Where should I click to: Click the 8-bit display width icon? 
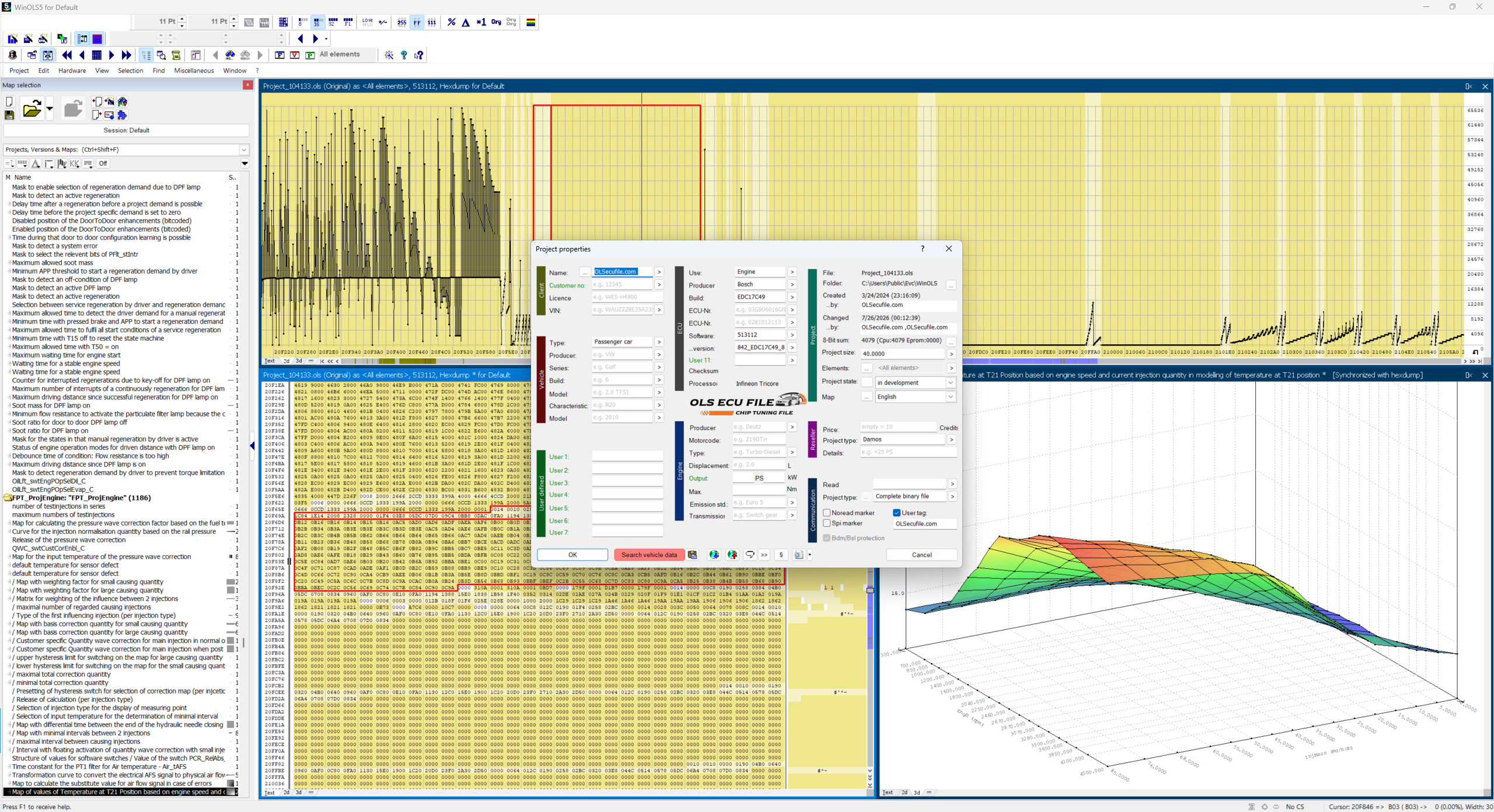click(x=302, y=22)
